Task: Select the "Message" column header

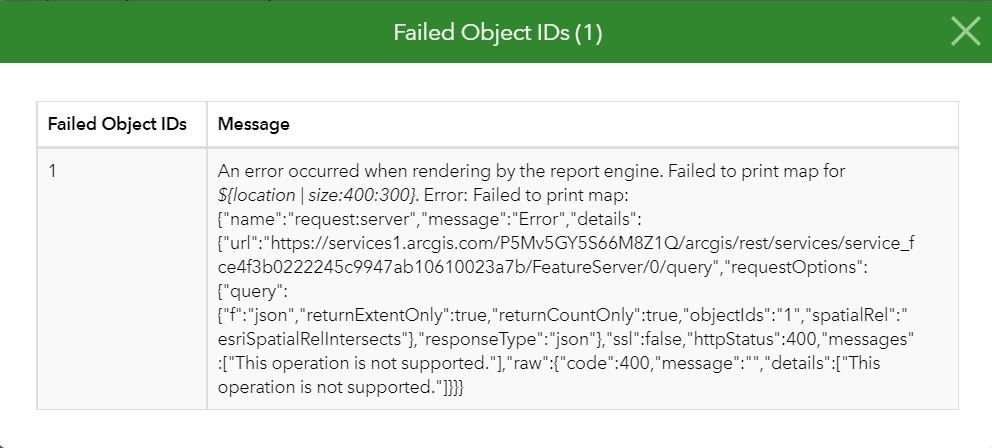Action: click(254, 125)
